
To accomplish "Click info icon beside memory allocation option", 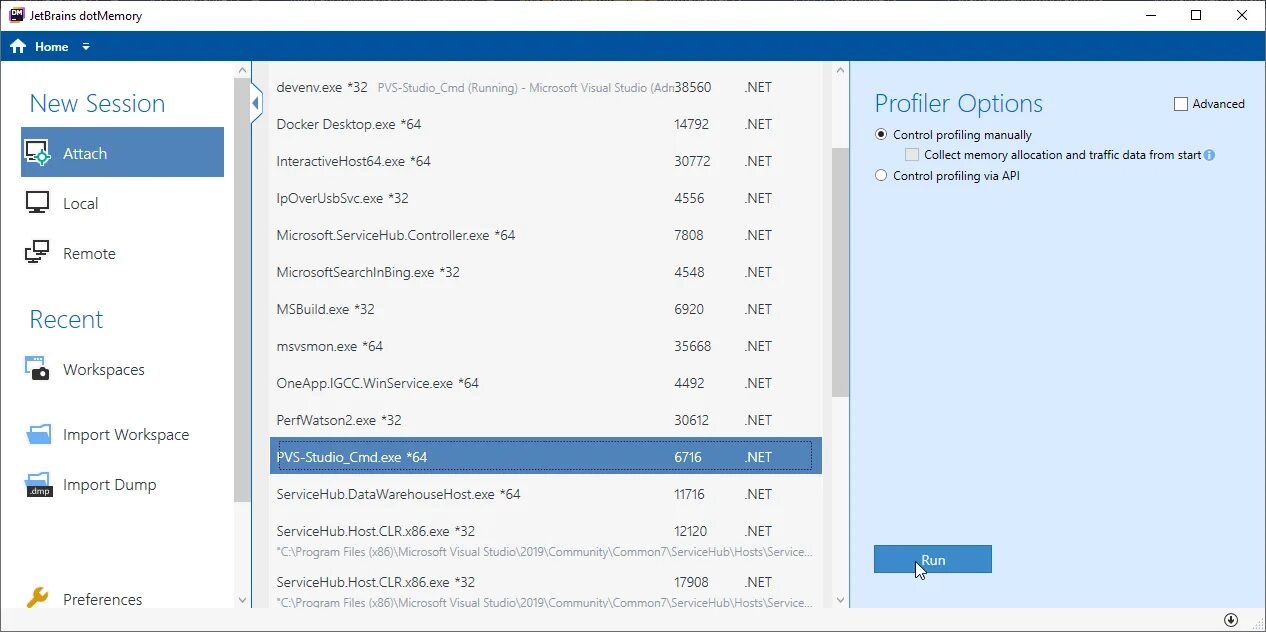I will click(1209, 155).
